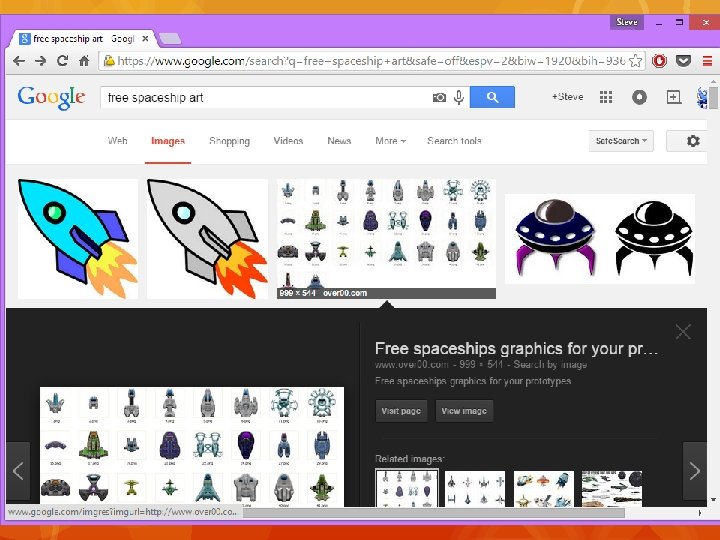Open the Chrome hamburger menu
Viewport: 720px width, 540px height.
[707, 61]
